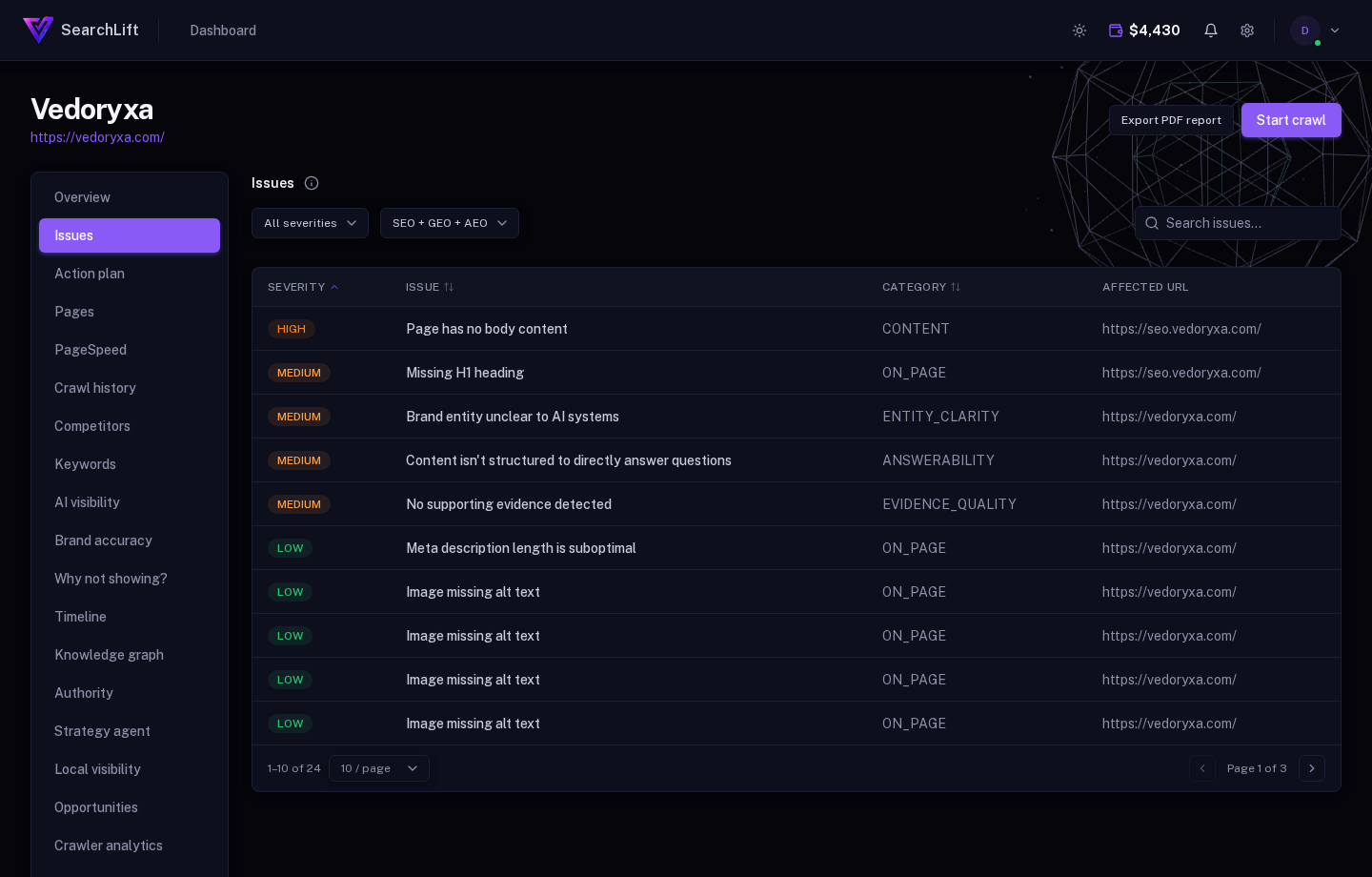This screenshot has height=877, width=1372.
Task: Open the notifications bell
Action: coord(1211,31)
